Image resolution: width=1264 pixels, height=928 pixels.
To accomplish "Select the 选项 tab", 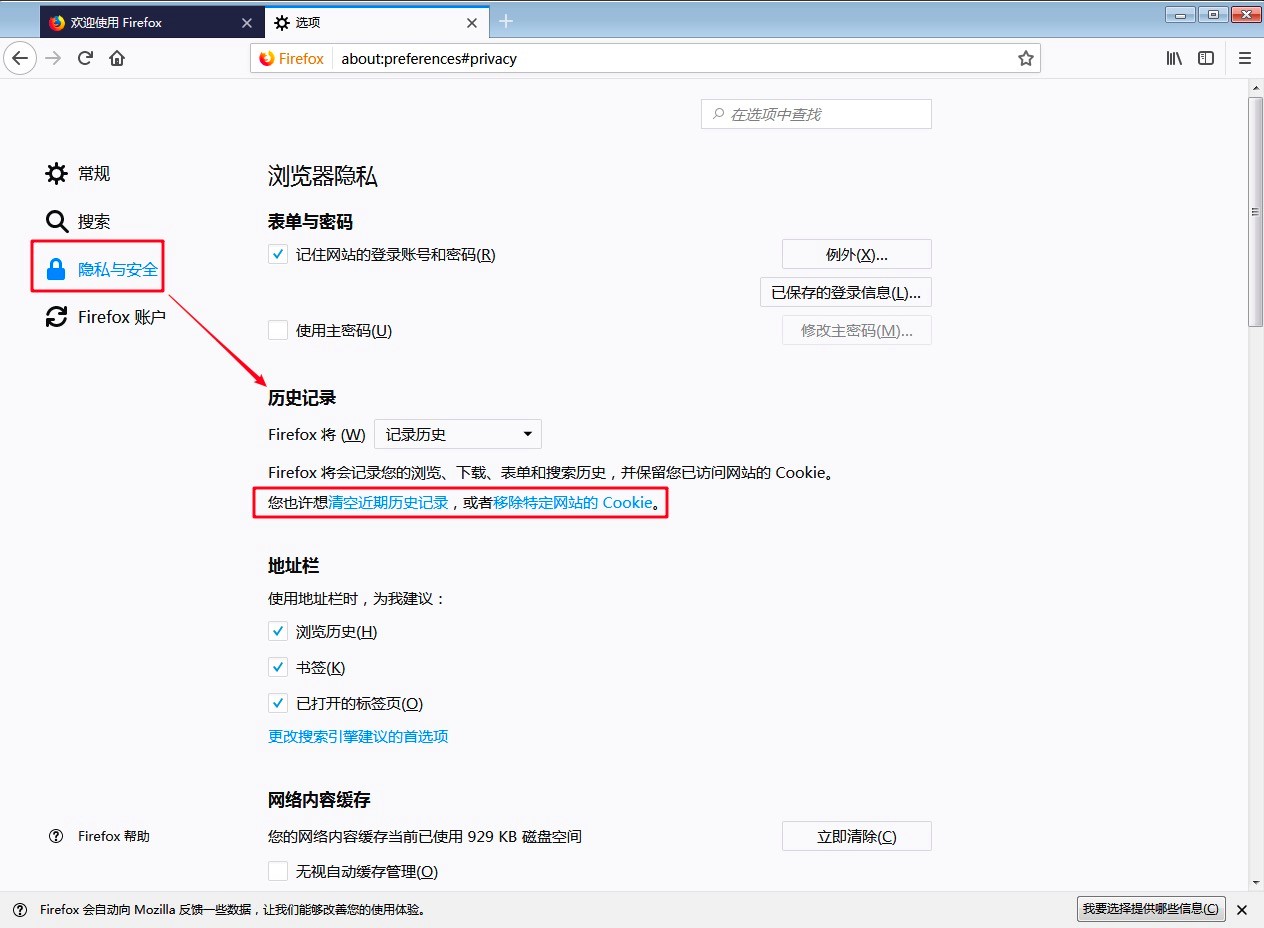I will tap(377, 22).
